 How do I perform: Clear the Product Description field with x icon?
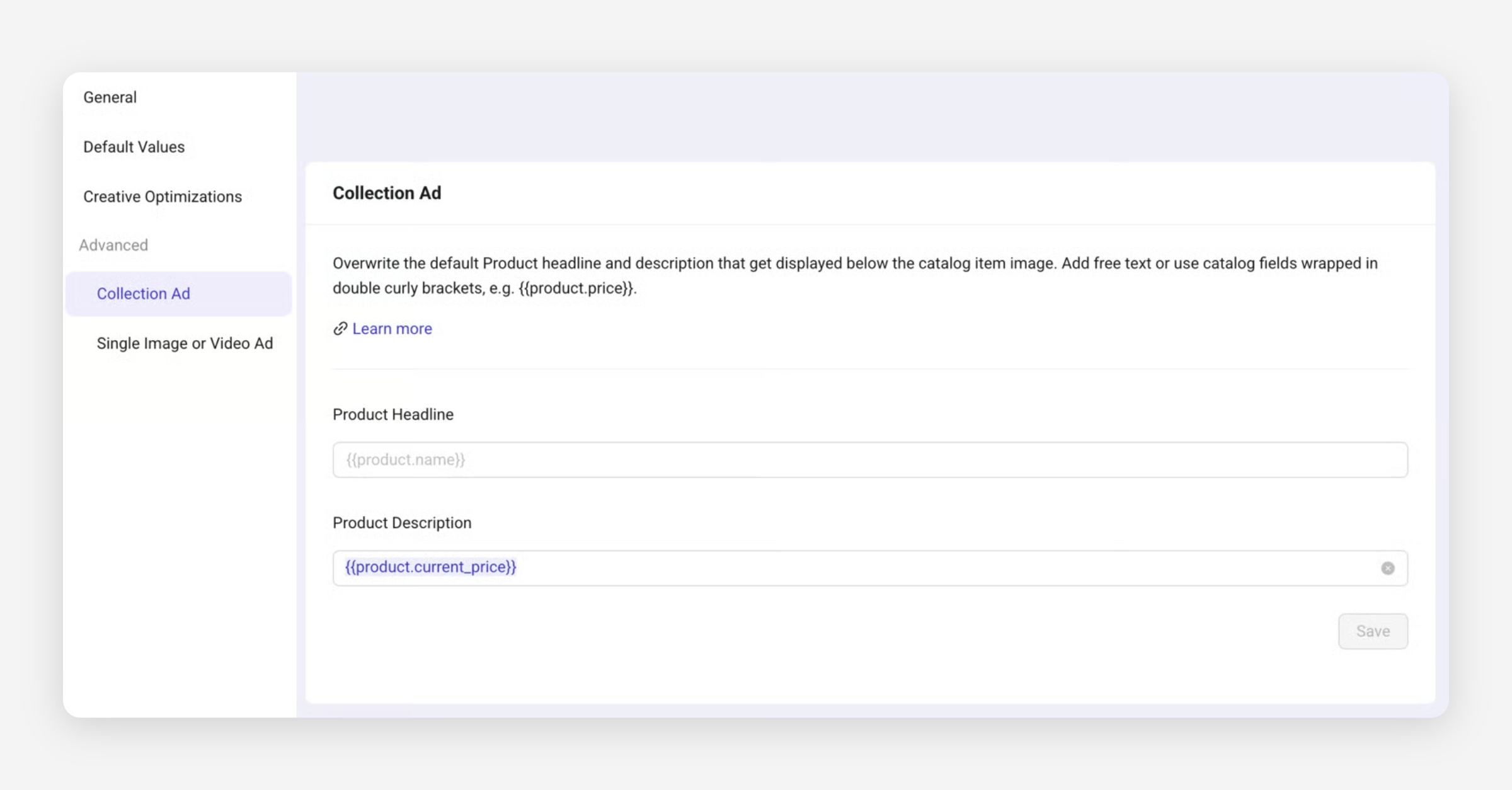1387,568
